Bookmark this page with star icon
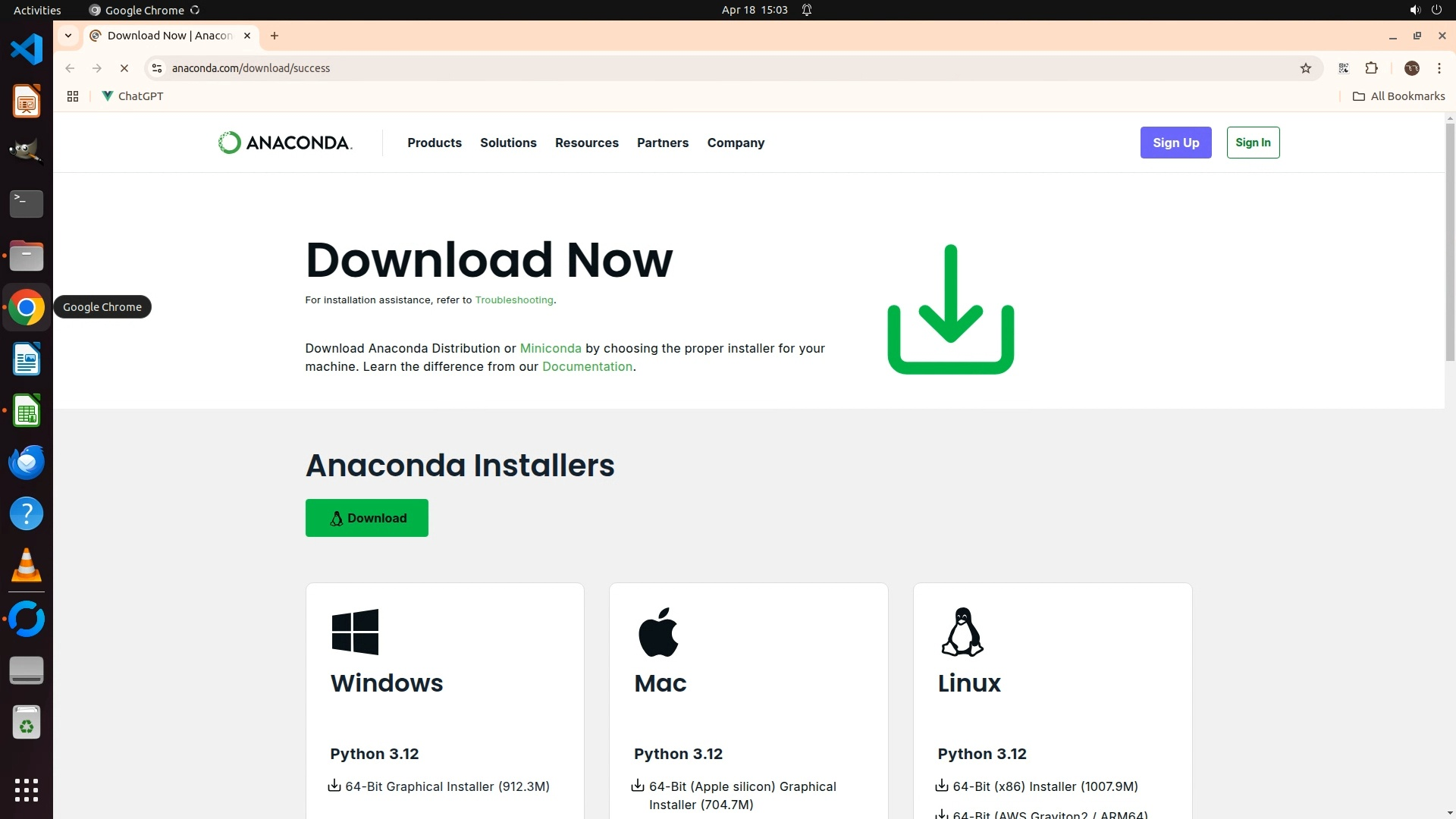This screenshot has width=1456, height=819. pos(1305,68)
